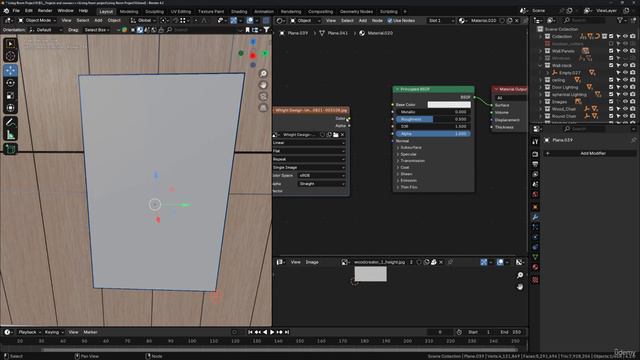The width and height of the screenshot is (640, 360).
Task: Toggle perspective/orthographic grid gizmo
Action: (x=263, y=108)
